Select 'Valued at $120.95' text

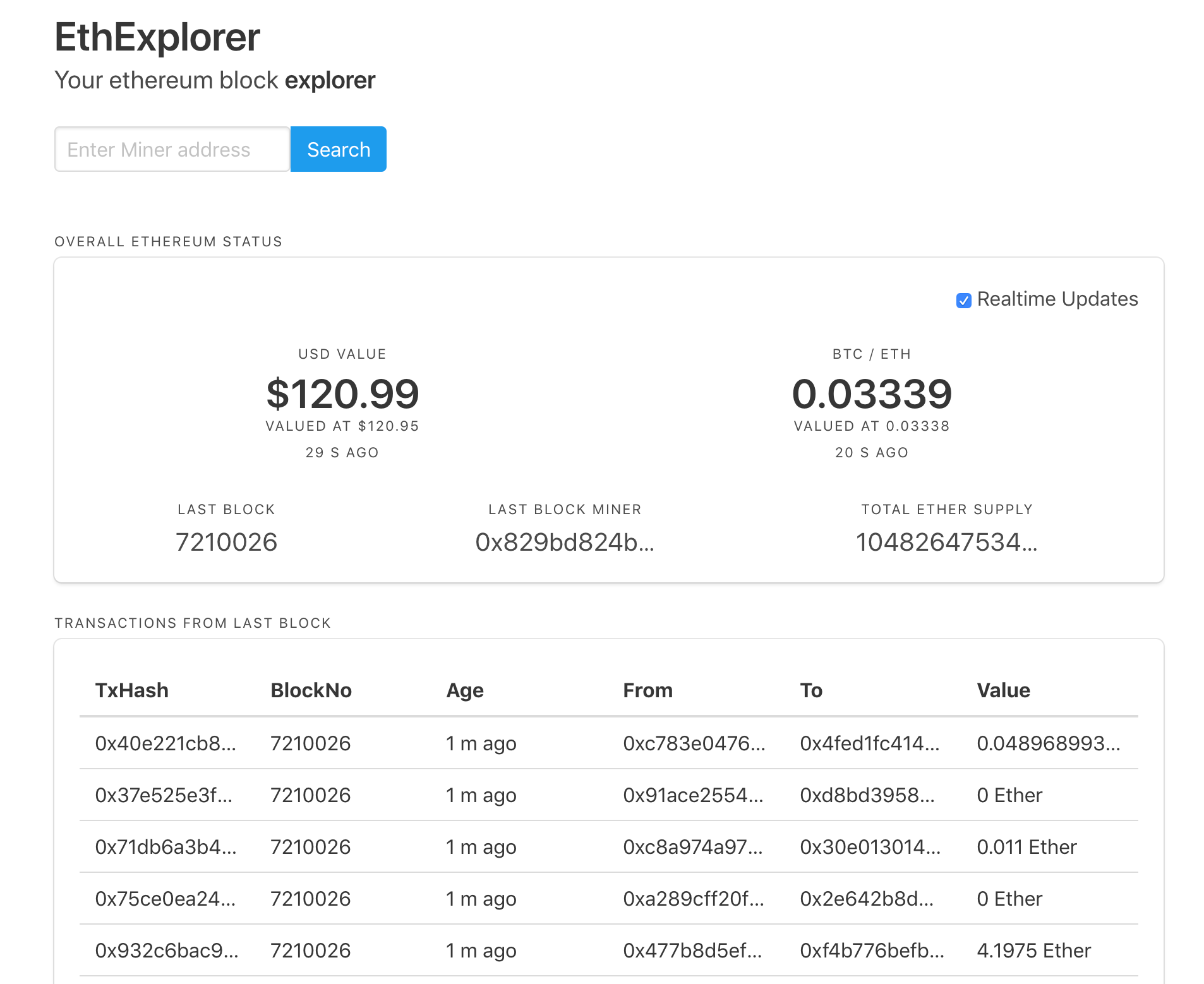pyautogui.click(x=342, y=426)
